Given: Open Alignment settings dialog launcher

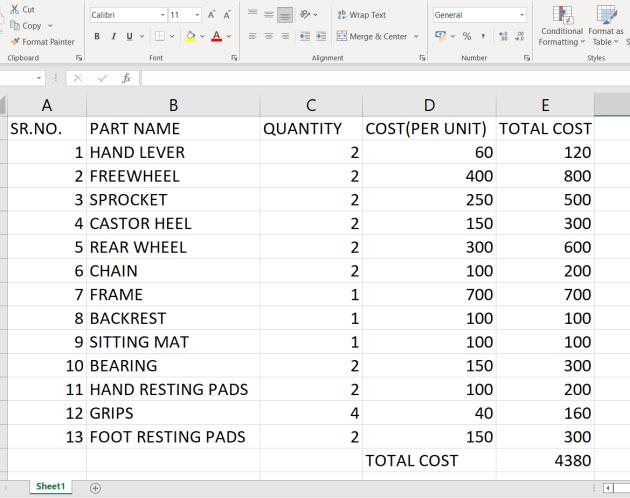Looking at the screenshot, I should pos(422,58).
